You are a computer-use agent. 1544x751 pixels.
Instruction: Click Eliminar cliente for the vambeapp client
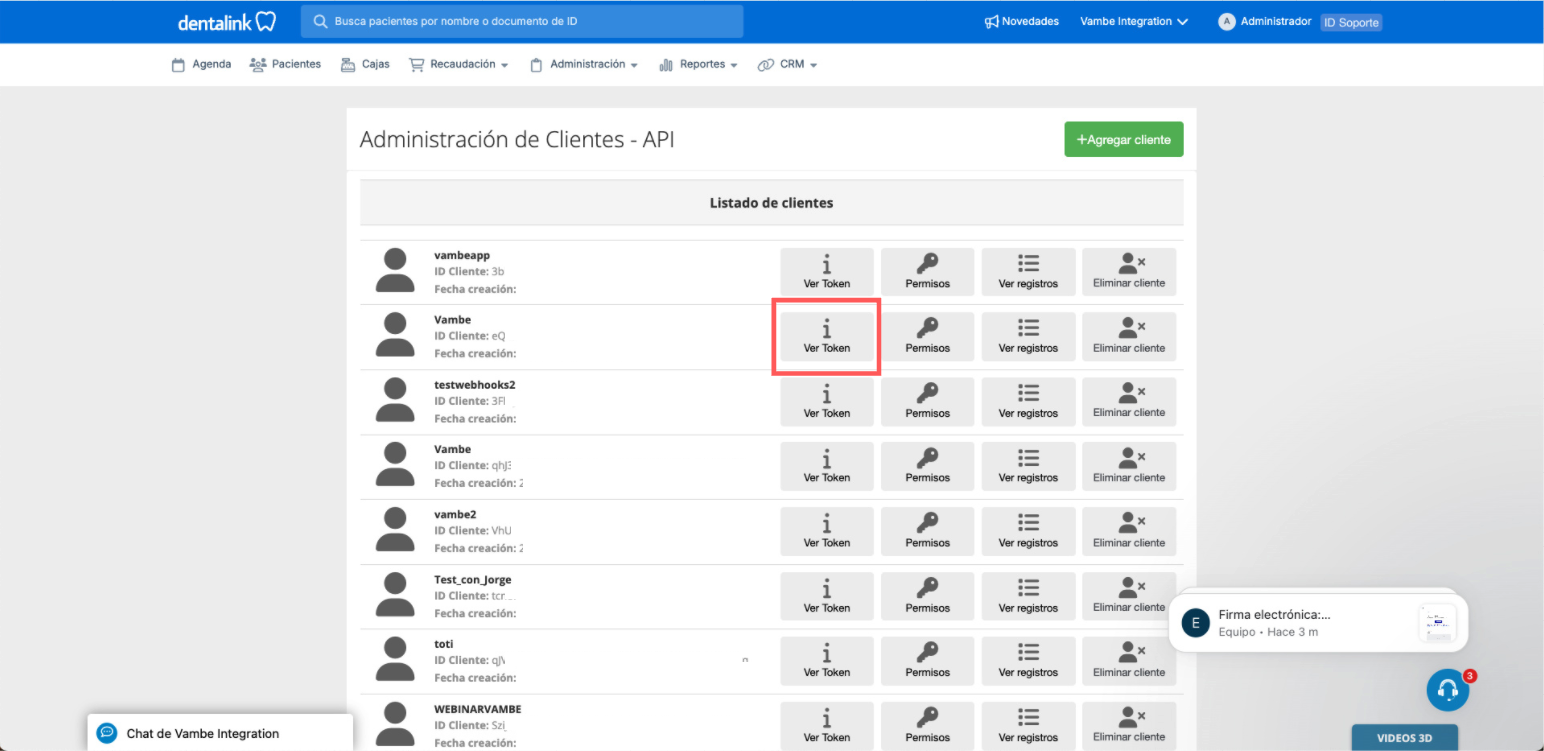1128,272
